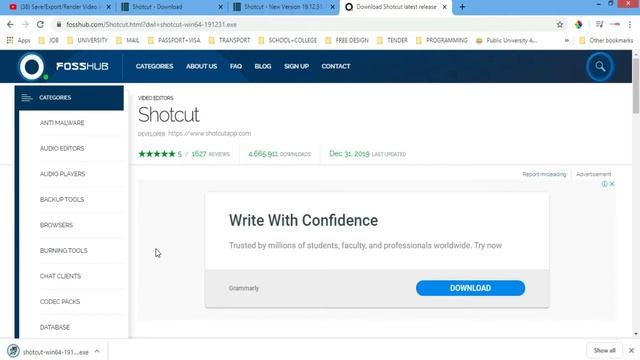Select the CODEC PACKS category
640x360 pixels.
click(60, 302)
